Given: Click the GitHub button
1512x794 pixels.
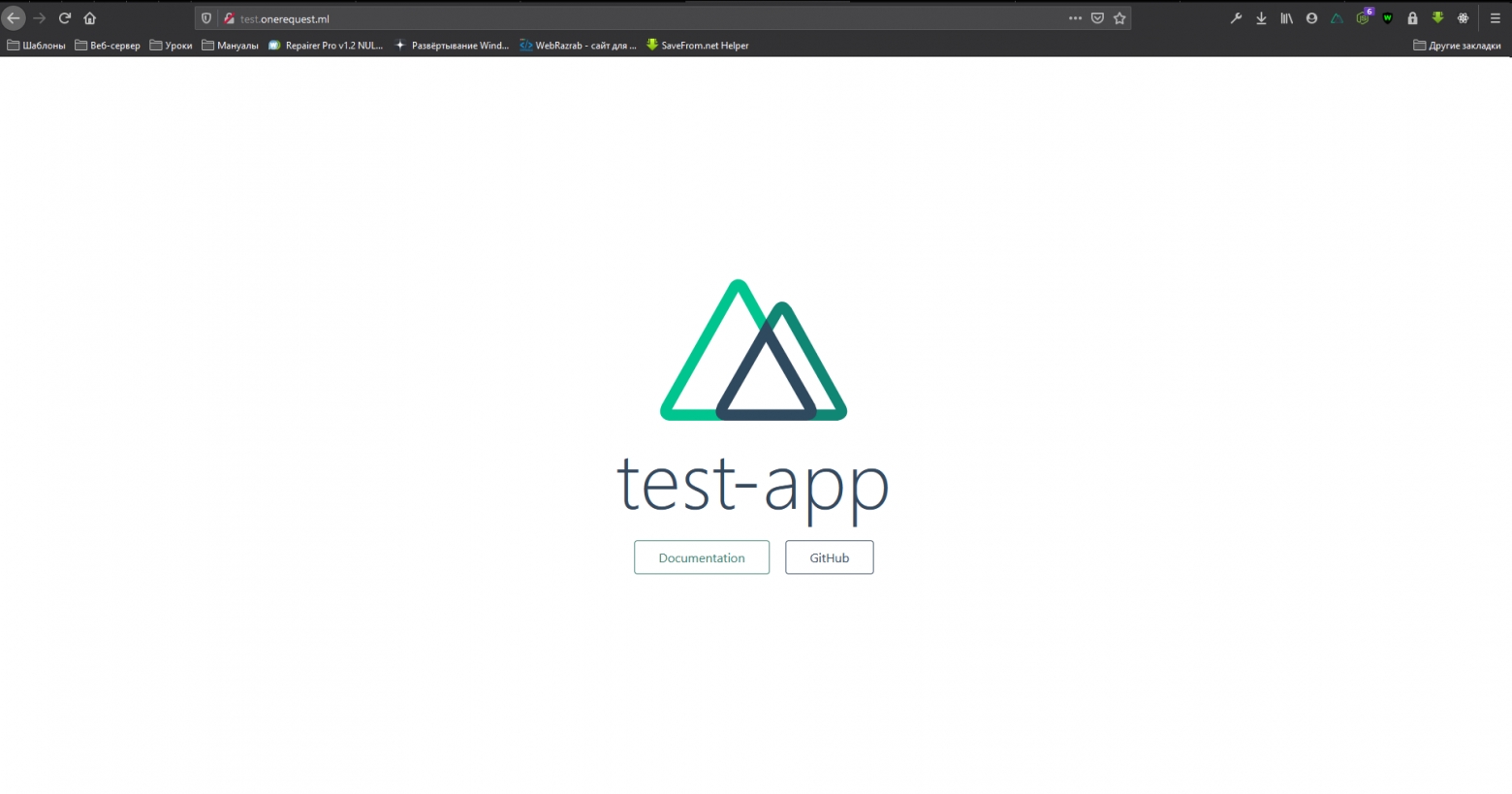Looking at the screenshot, I should [x=829, y=557].
